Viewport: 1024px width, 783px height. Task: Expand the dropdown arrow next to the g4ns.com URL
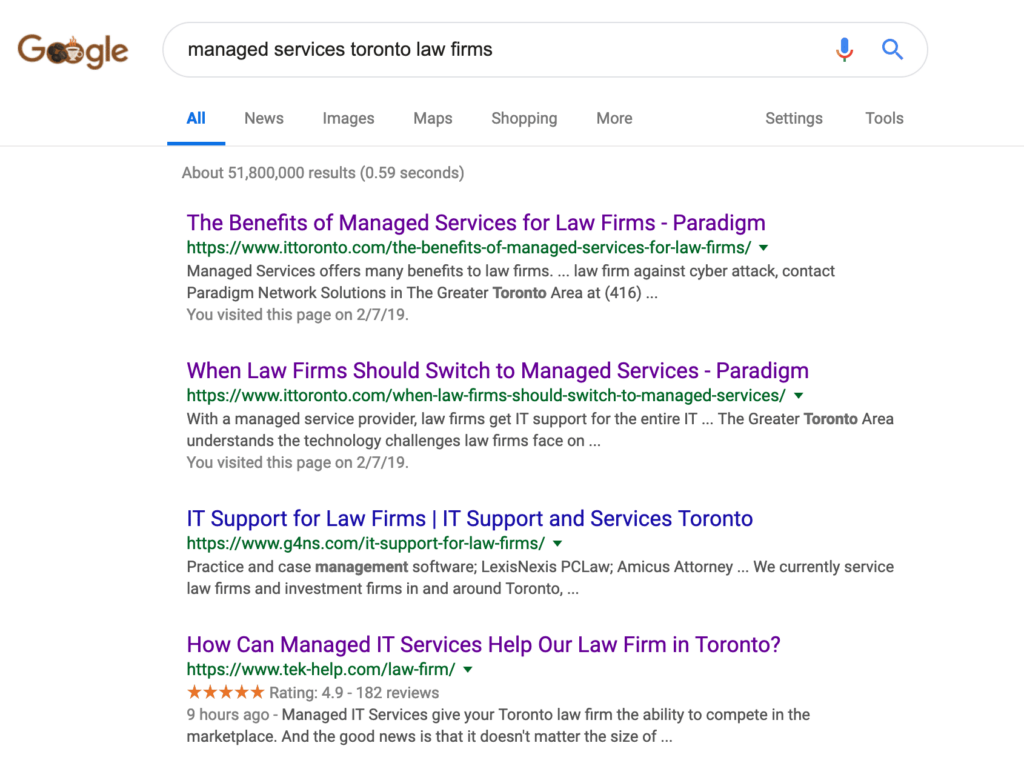(x=557, y=543)
